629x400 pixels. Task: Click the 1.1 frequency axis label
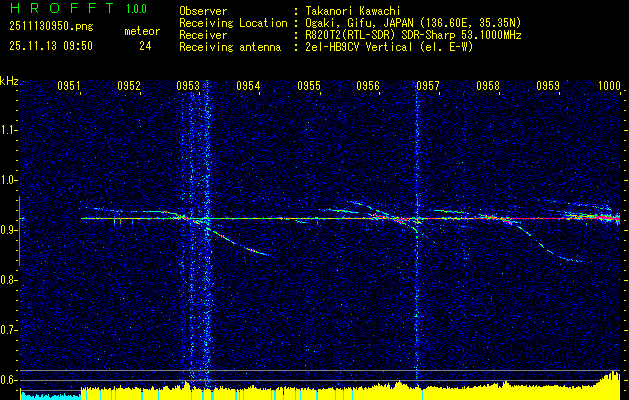coord(9,130)
